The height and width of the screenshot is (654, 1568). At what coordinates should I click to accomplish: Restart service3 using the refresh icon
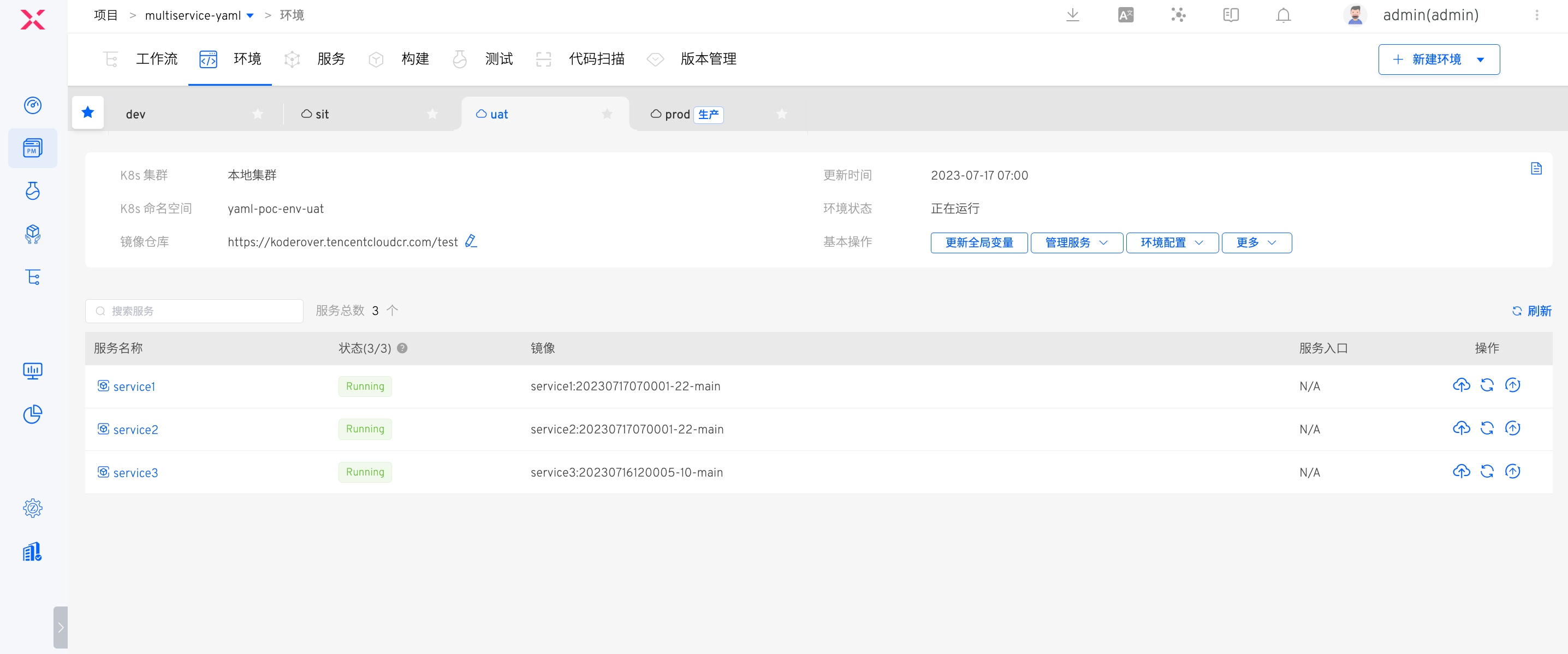pyautogui.click(x=1487, y=472)
